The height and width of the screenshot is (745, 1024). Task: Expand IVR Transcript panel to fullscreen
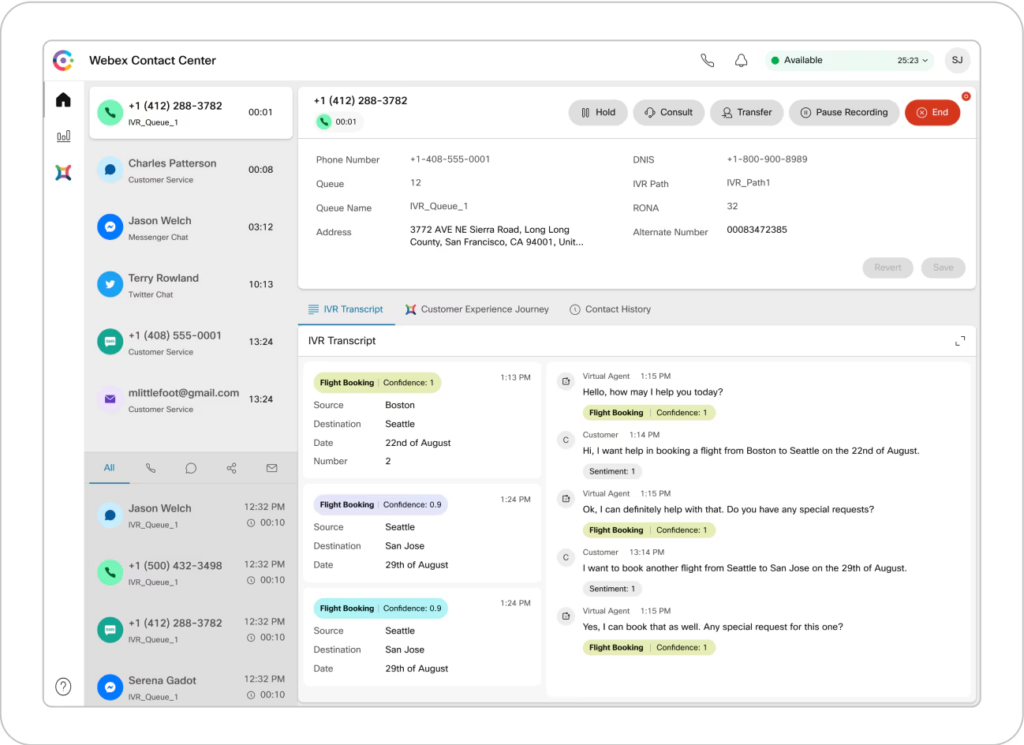click(960, 341)
